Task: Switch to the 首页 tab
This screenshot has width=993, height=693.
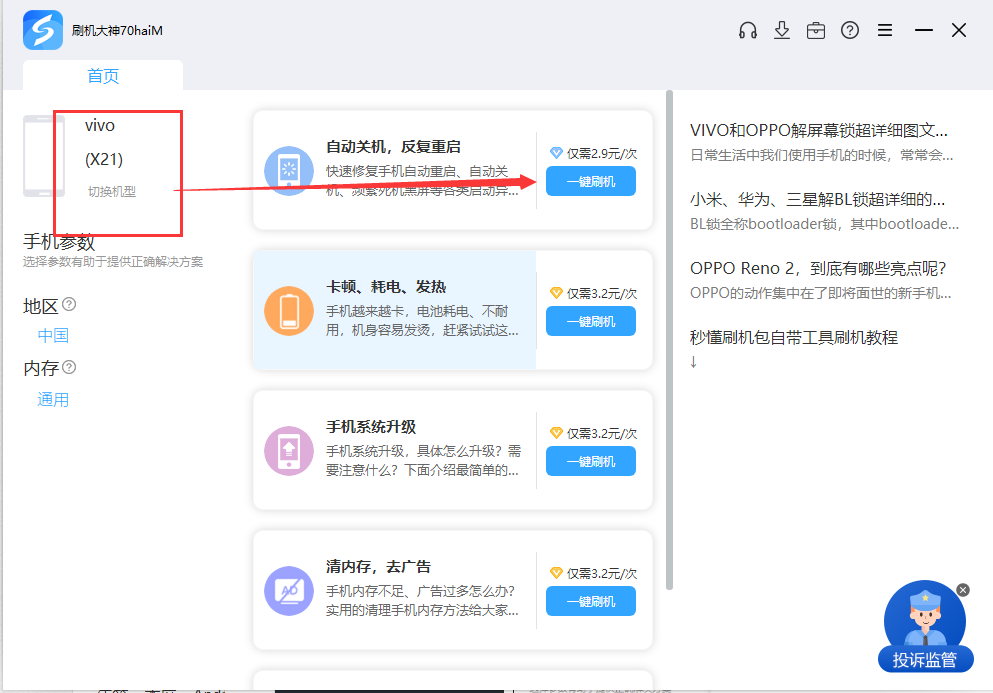Action: (103, 76)
